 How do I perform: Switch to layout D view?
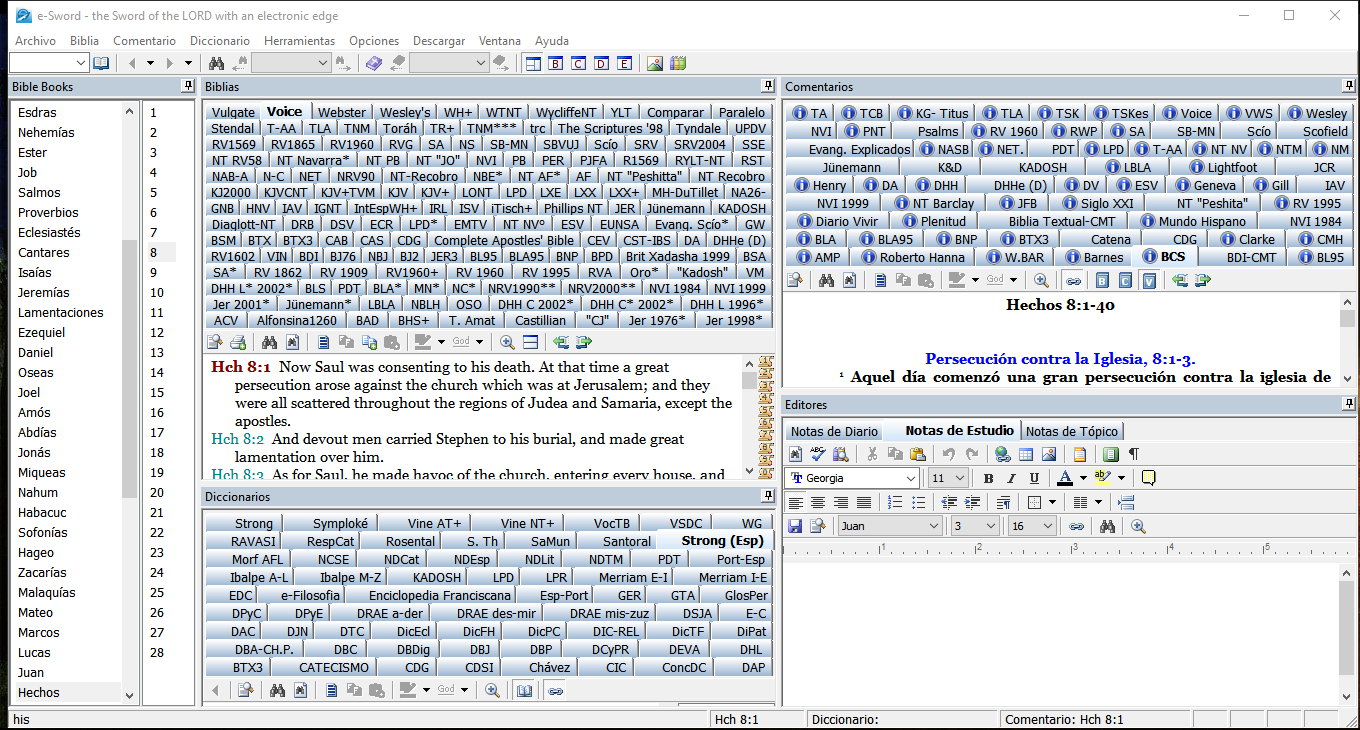pos(601,63)
